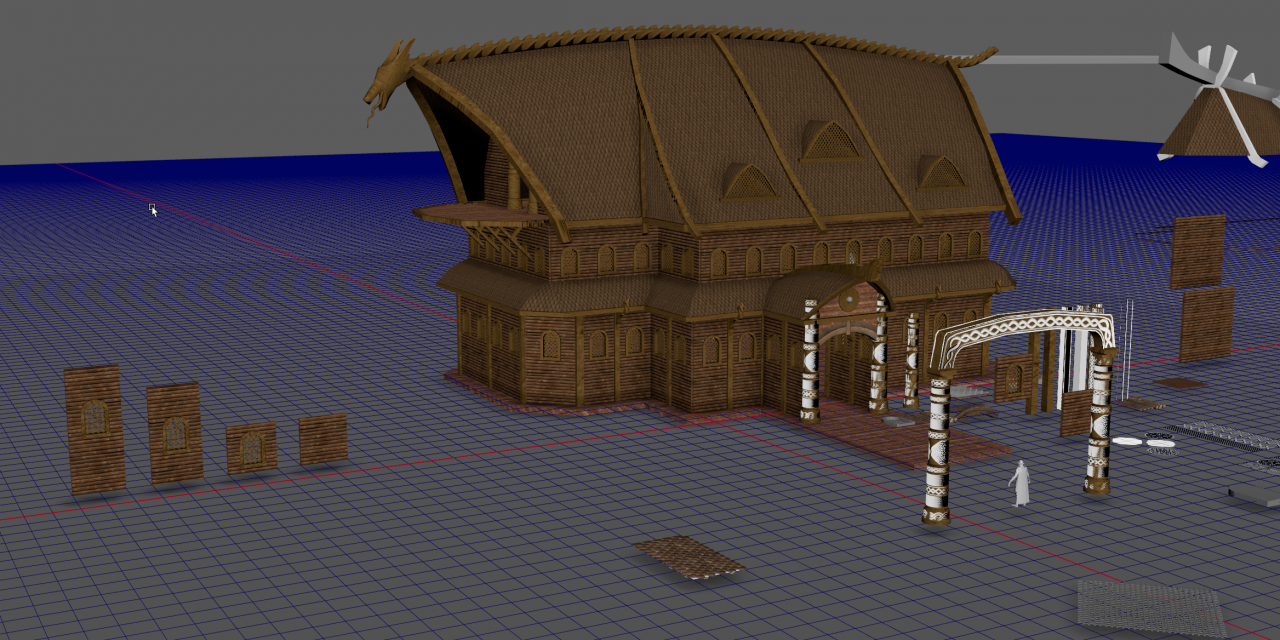Viewport: 1280px width, 640px height.
Task: Select the dragon head roof ornament
Action: (x=388, y=78)
